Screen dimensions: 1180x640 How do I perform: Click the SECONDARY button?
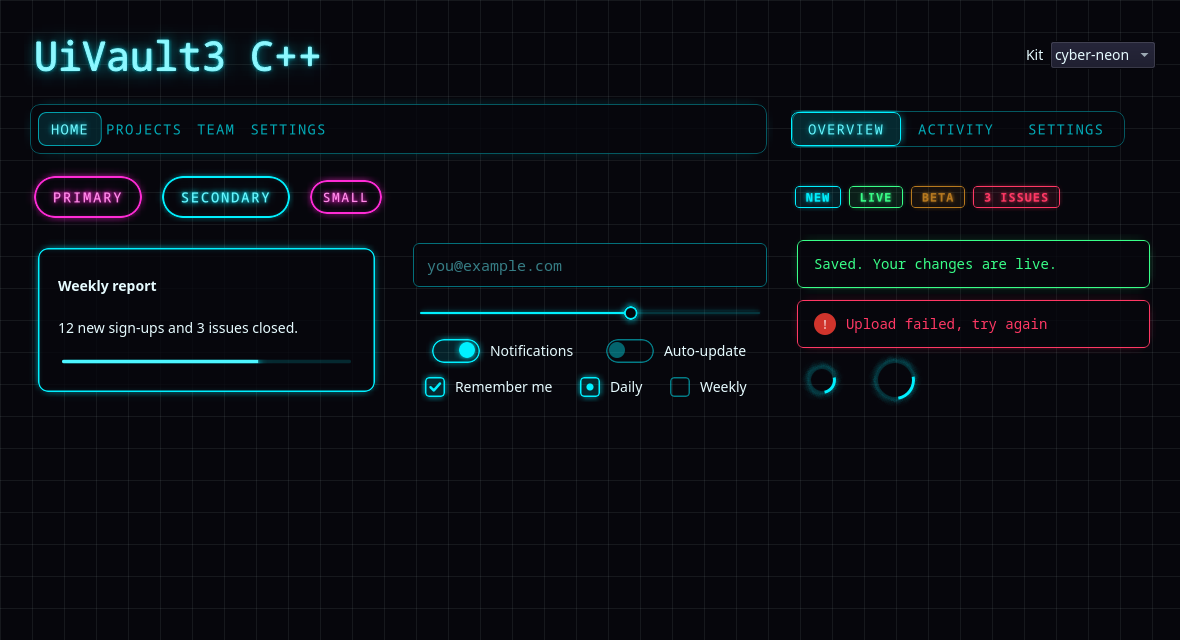[x=226, y=197]
